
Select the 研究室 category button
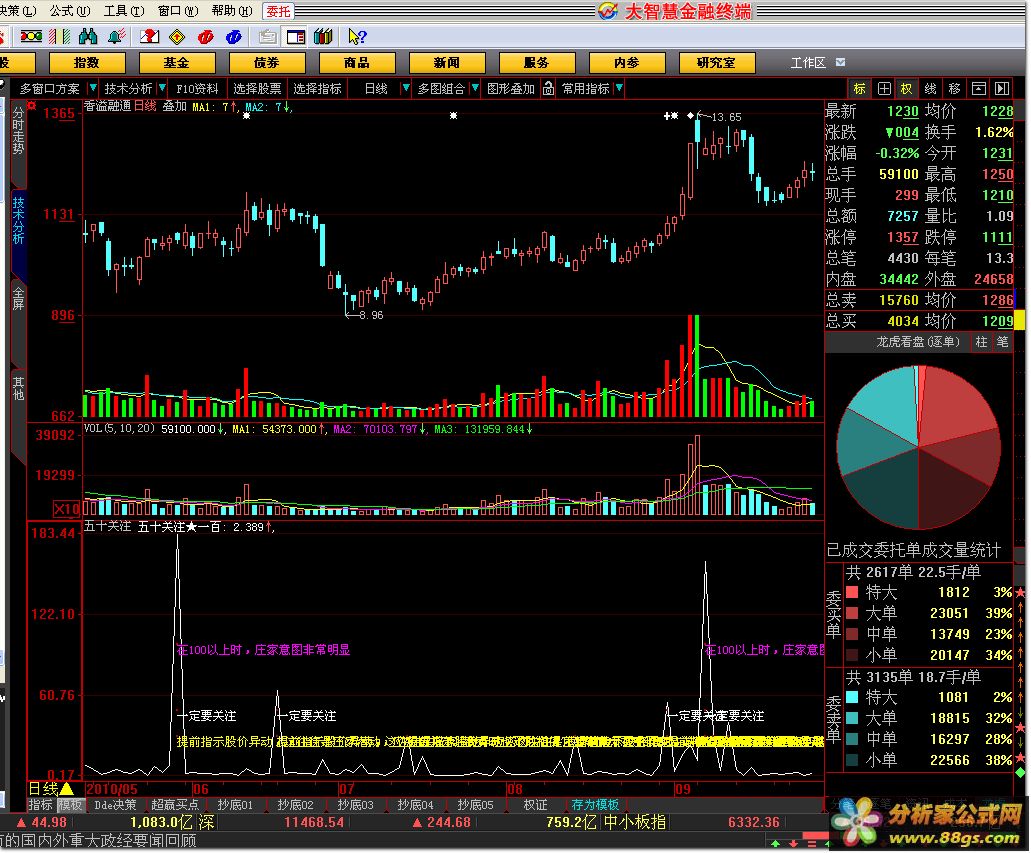tap(716, 62)
